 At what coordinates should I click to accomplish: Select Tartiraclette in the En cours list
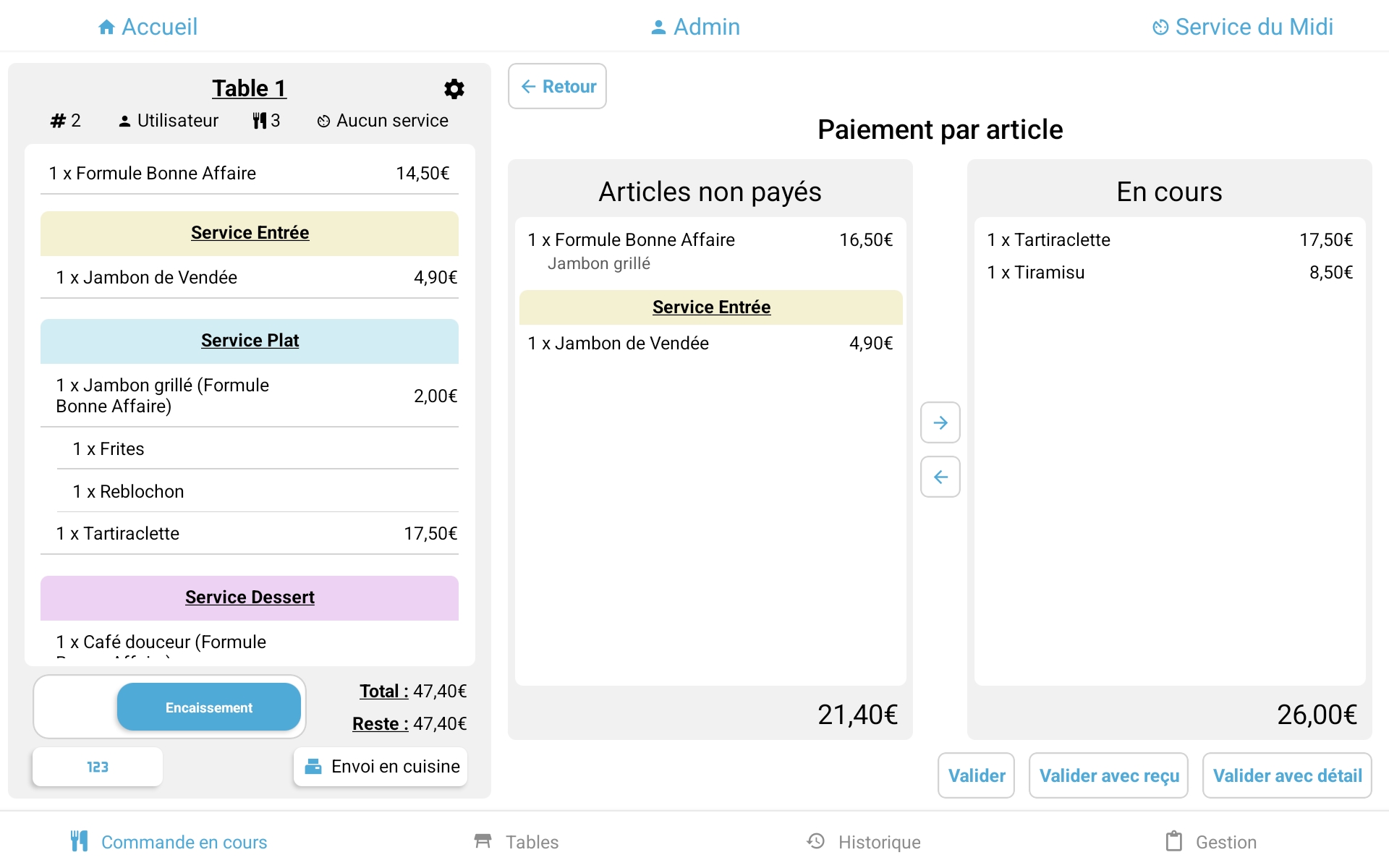[x=1168, y=239]
